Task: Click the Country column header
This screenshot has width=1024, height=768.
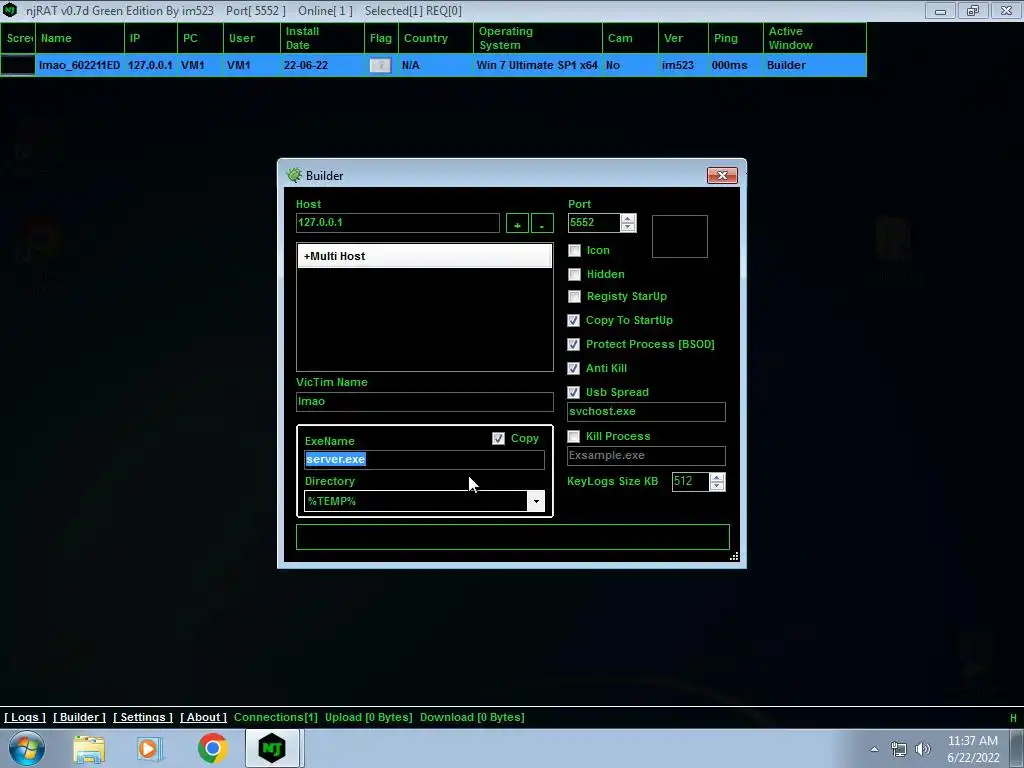Action: [436, 38]
